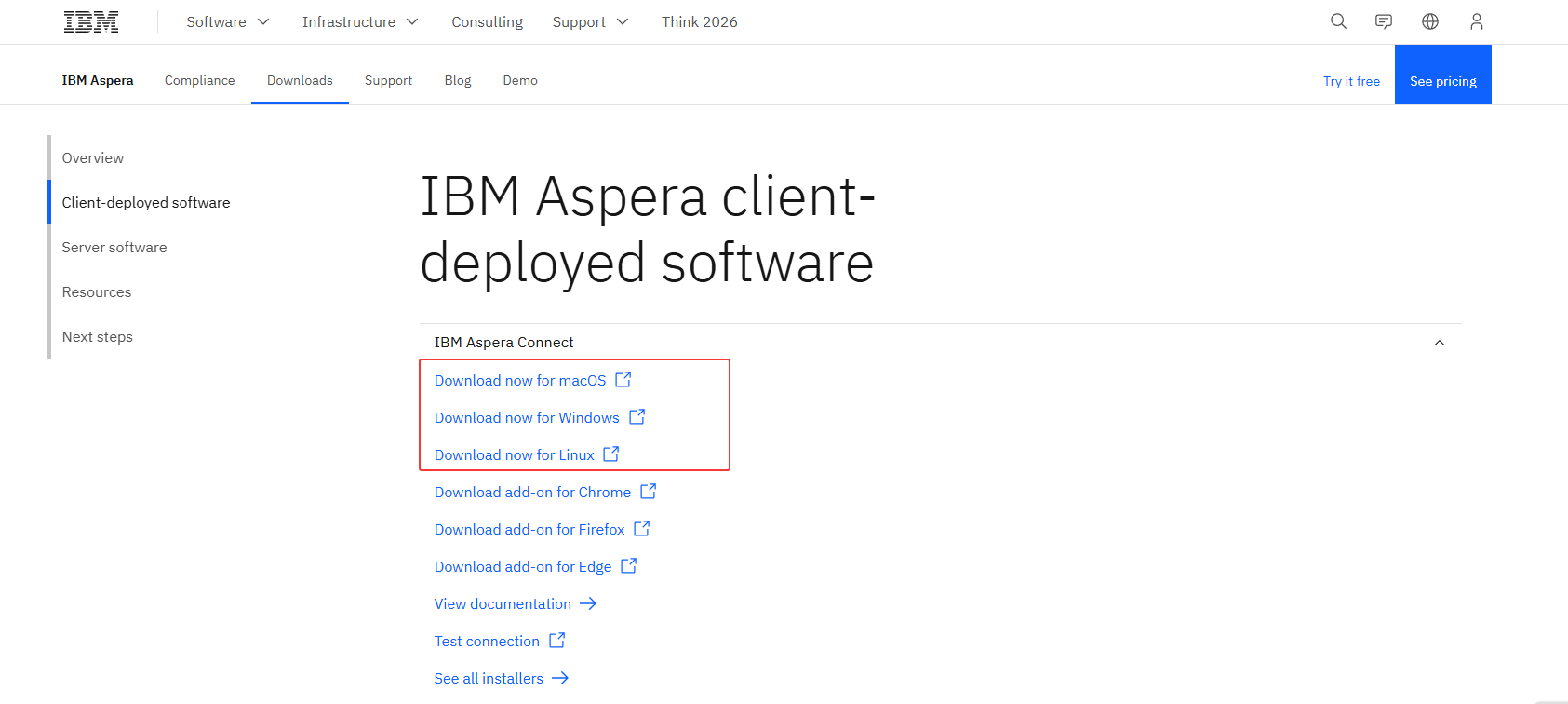Open the Support dropdown in top navigation
The width and height of the screenshot is (1568, 704).
point(590,21)
